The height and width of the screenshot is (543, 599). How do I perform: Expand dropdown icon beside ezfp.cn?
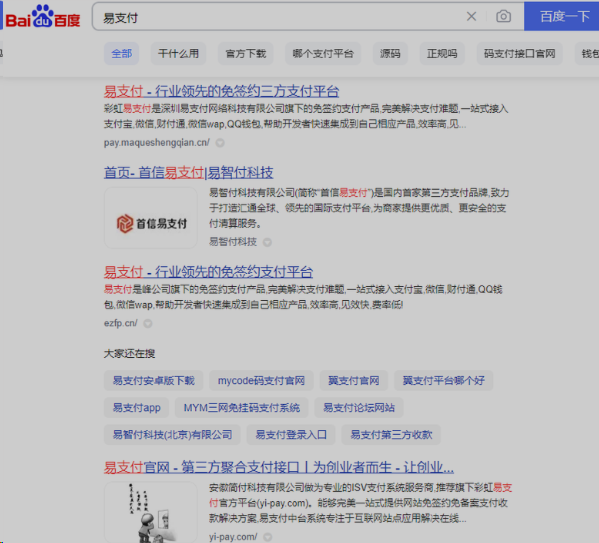pos(148,324)
